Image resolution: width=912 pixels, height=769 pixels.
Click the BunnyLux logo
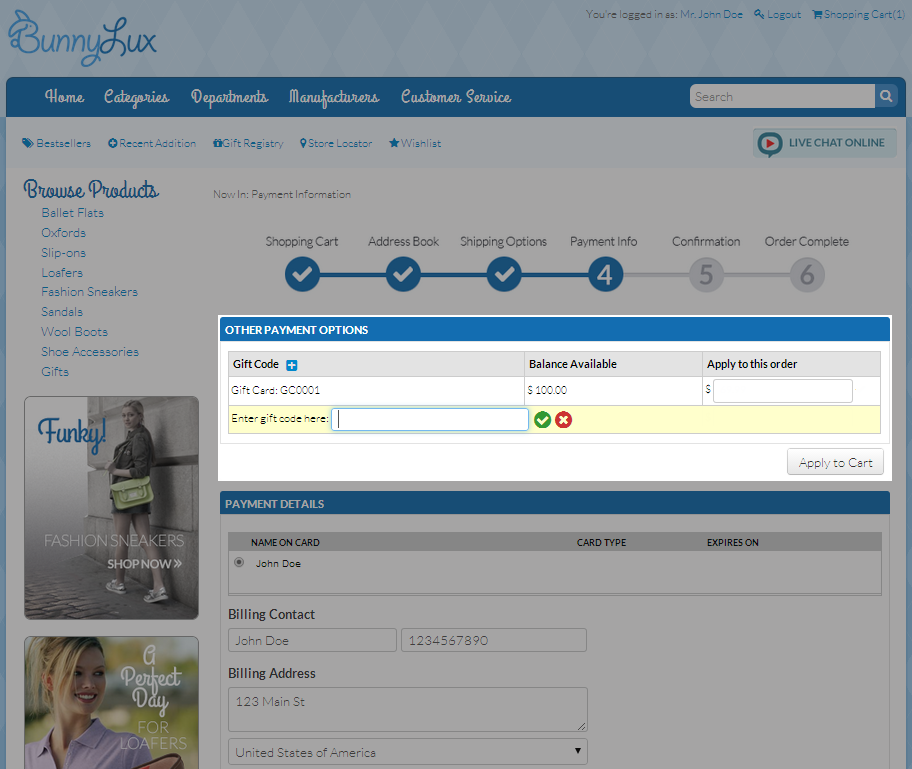[x=82, y=38]
